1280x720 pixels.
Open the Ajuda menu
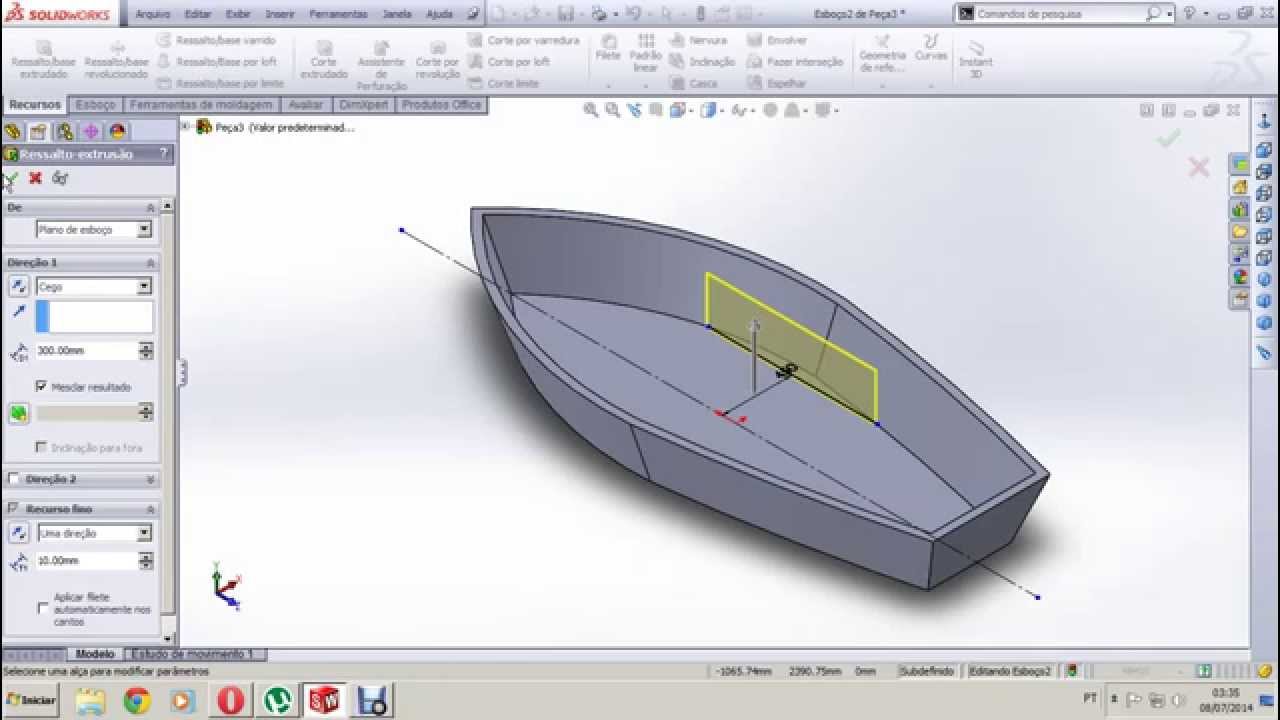coord(439,14)
